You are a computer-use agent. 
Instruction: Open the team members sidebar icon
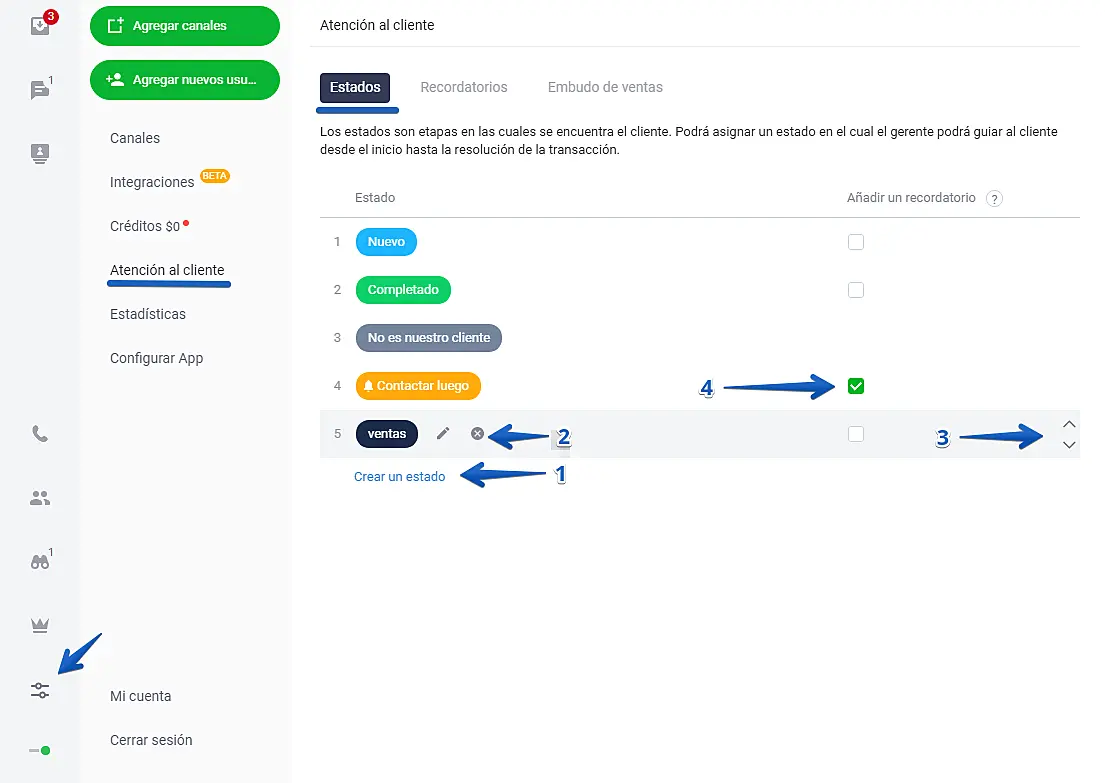click(40, 498)
